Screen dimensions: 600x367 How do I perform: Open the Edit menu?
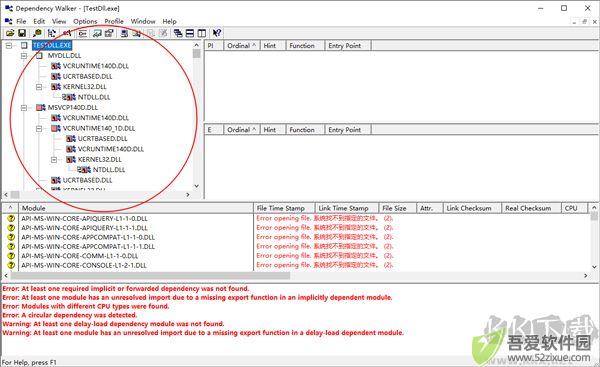point(39,21)
